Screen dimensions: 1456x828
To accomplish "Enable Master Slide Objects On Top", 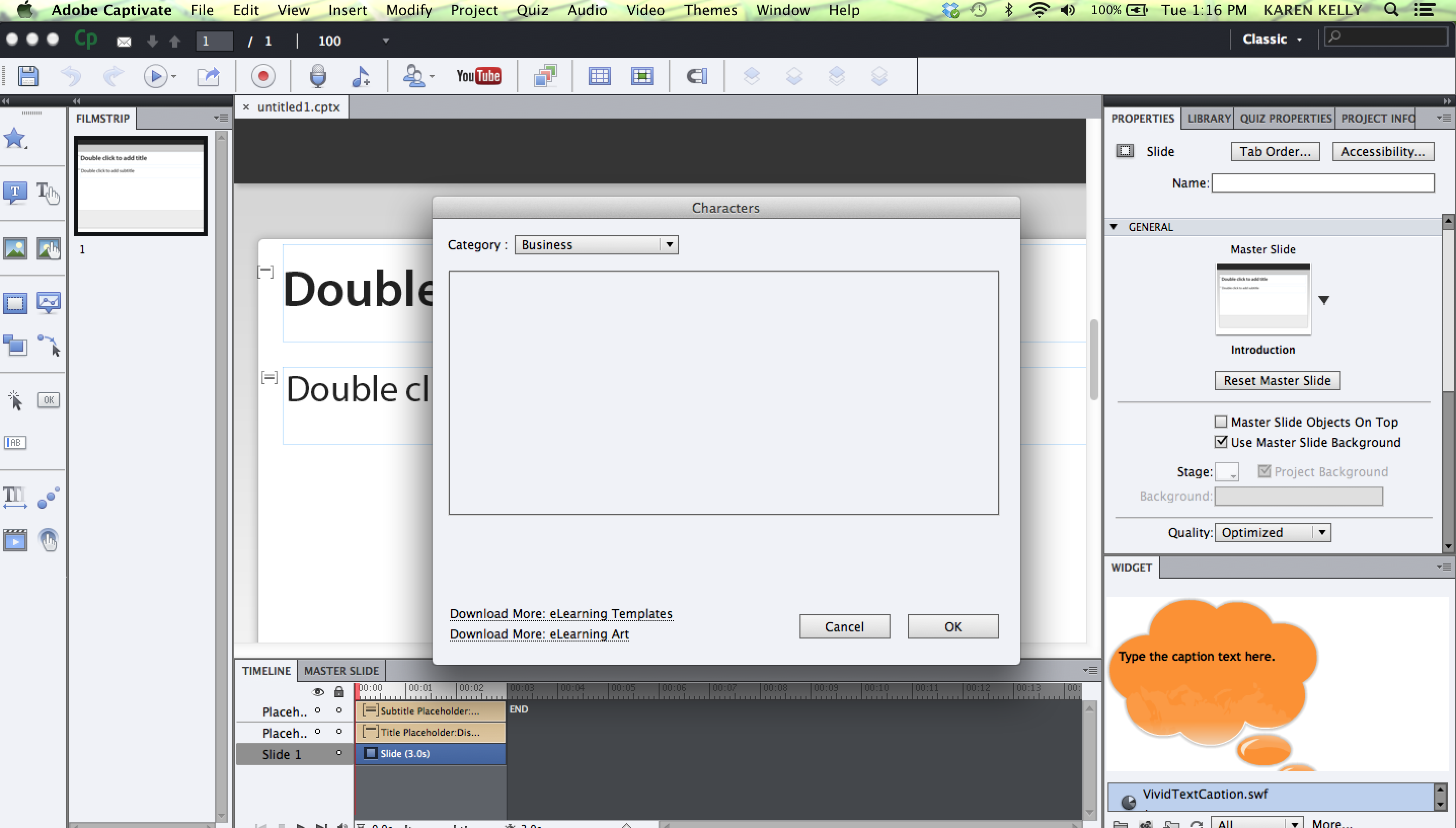I will click(x=1220, y=422).
